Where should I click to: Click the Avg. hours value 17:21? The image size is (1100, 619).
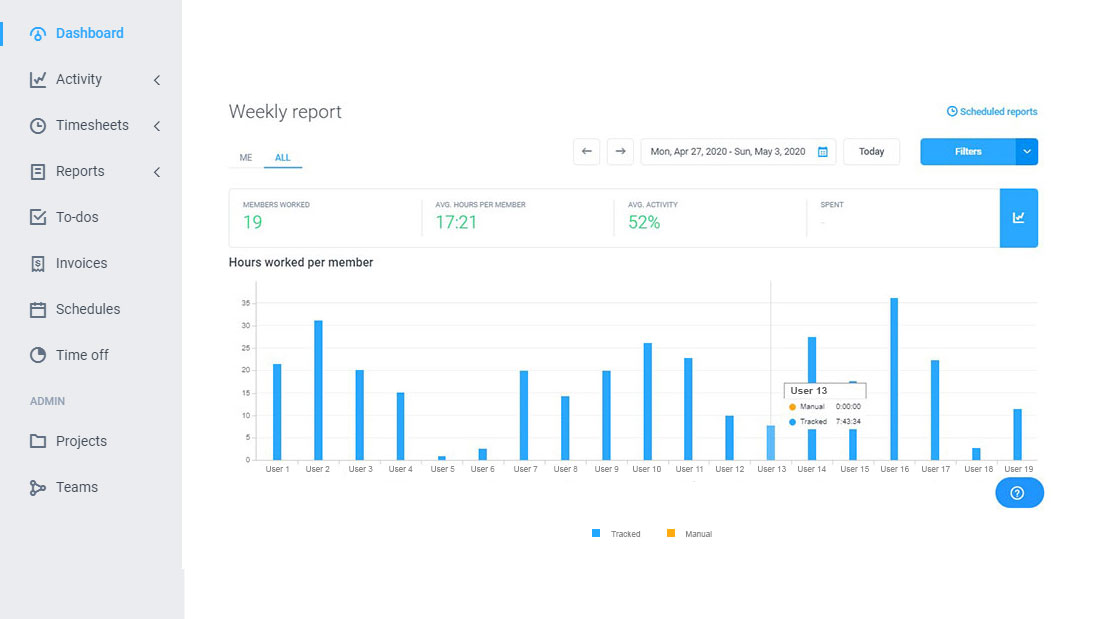point(456,222)
